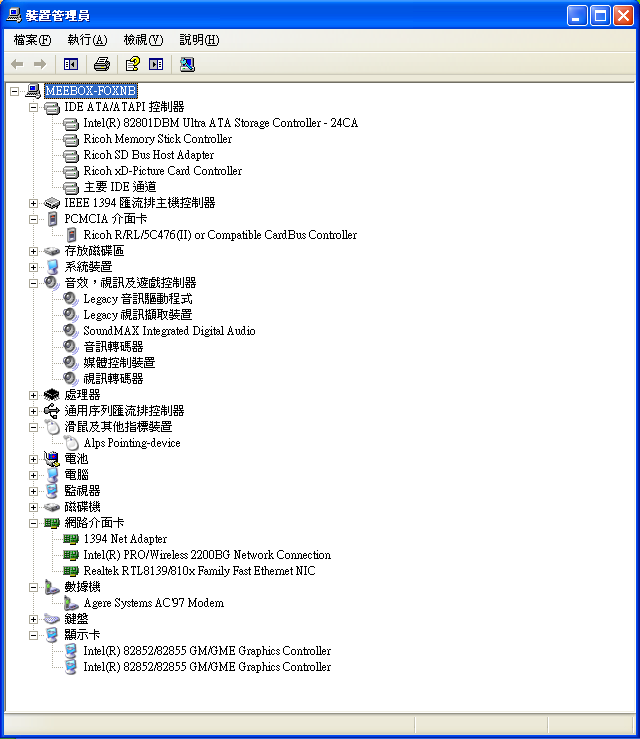Click the 鍵盤 keyboard icon
The height and width of the screenshot is (739, 640).
pyautogui.click(x=52, y=619)
